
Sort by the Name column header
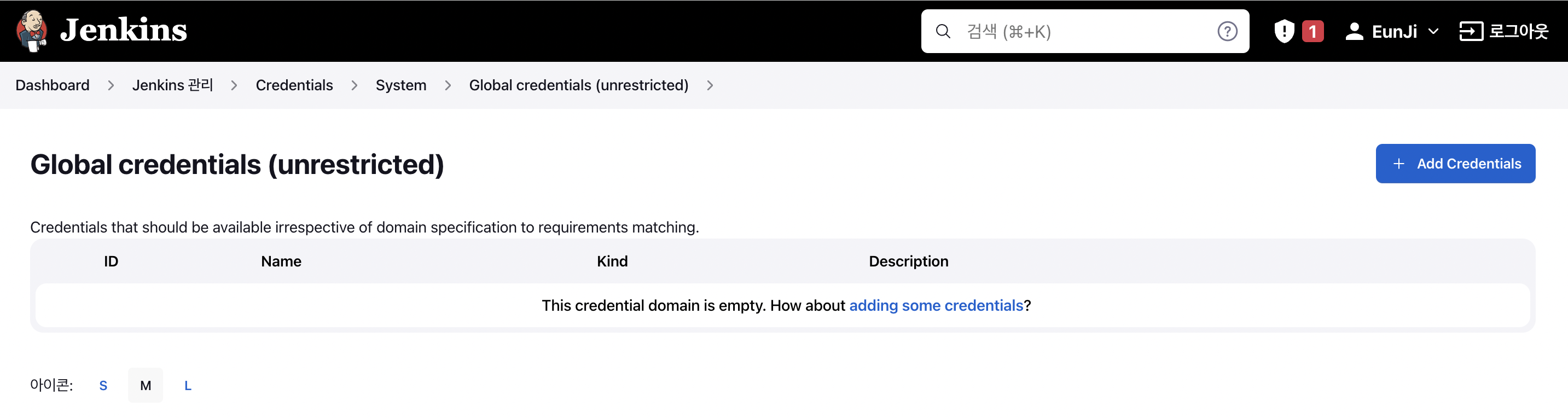pos(281,261)
